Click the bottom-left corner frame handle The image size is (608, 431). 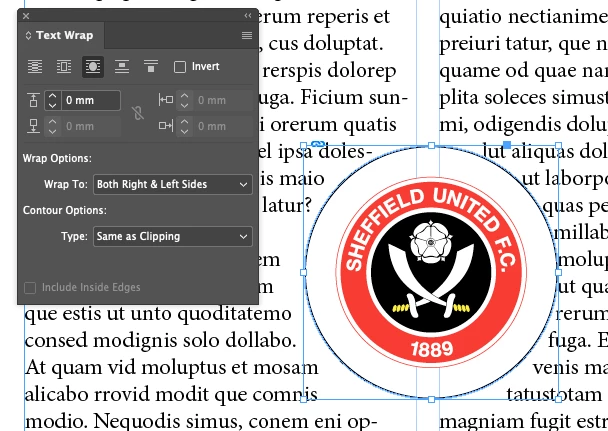coord(304,399)
